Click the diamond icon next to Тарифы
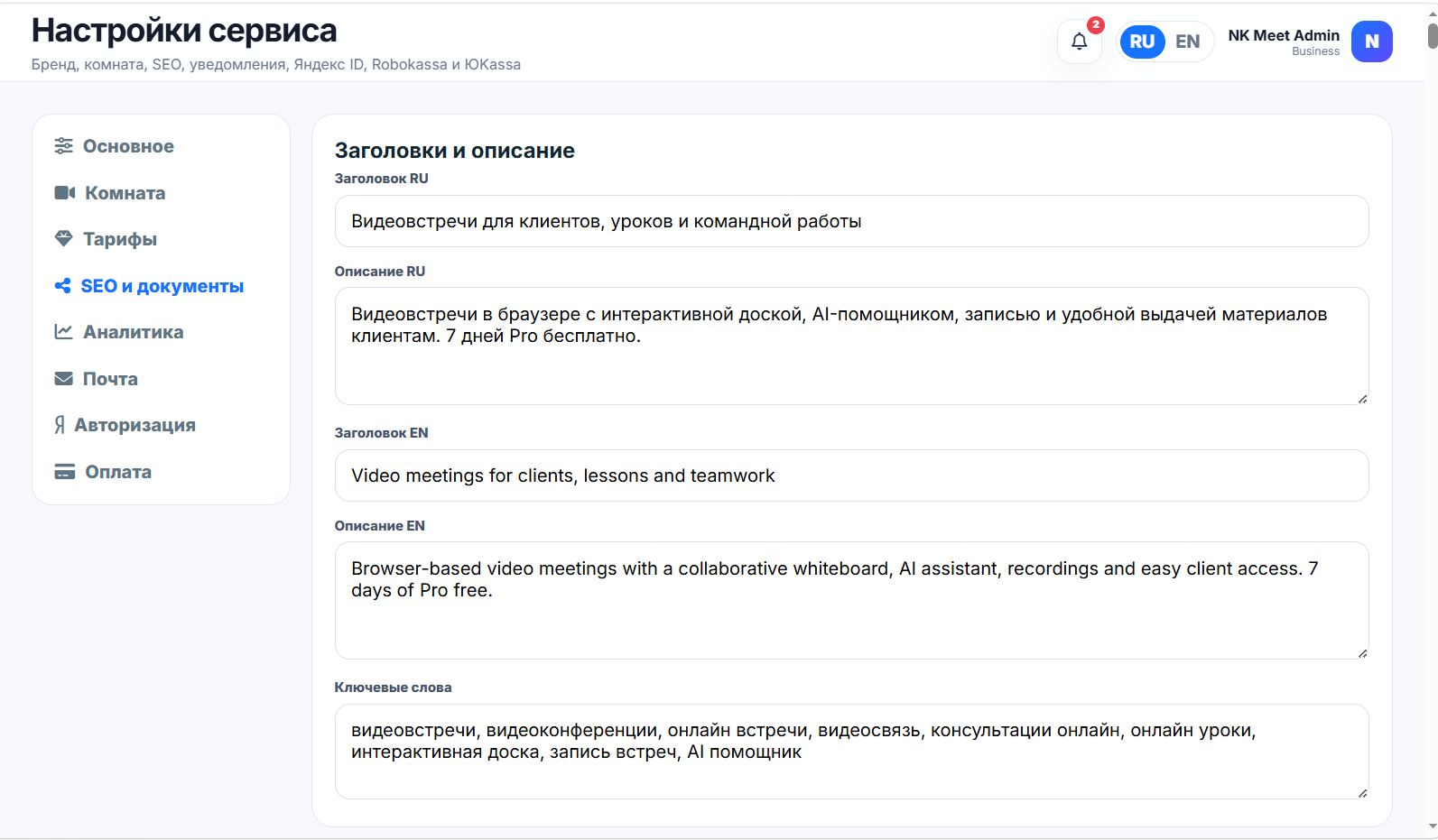 pyautogui.click(x=63, y=239)
